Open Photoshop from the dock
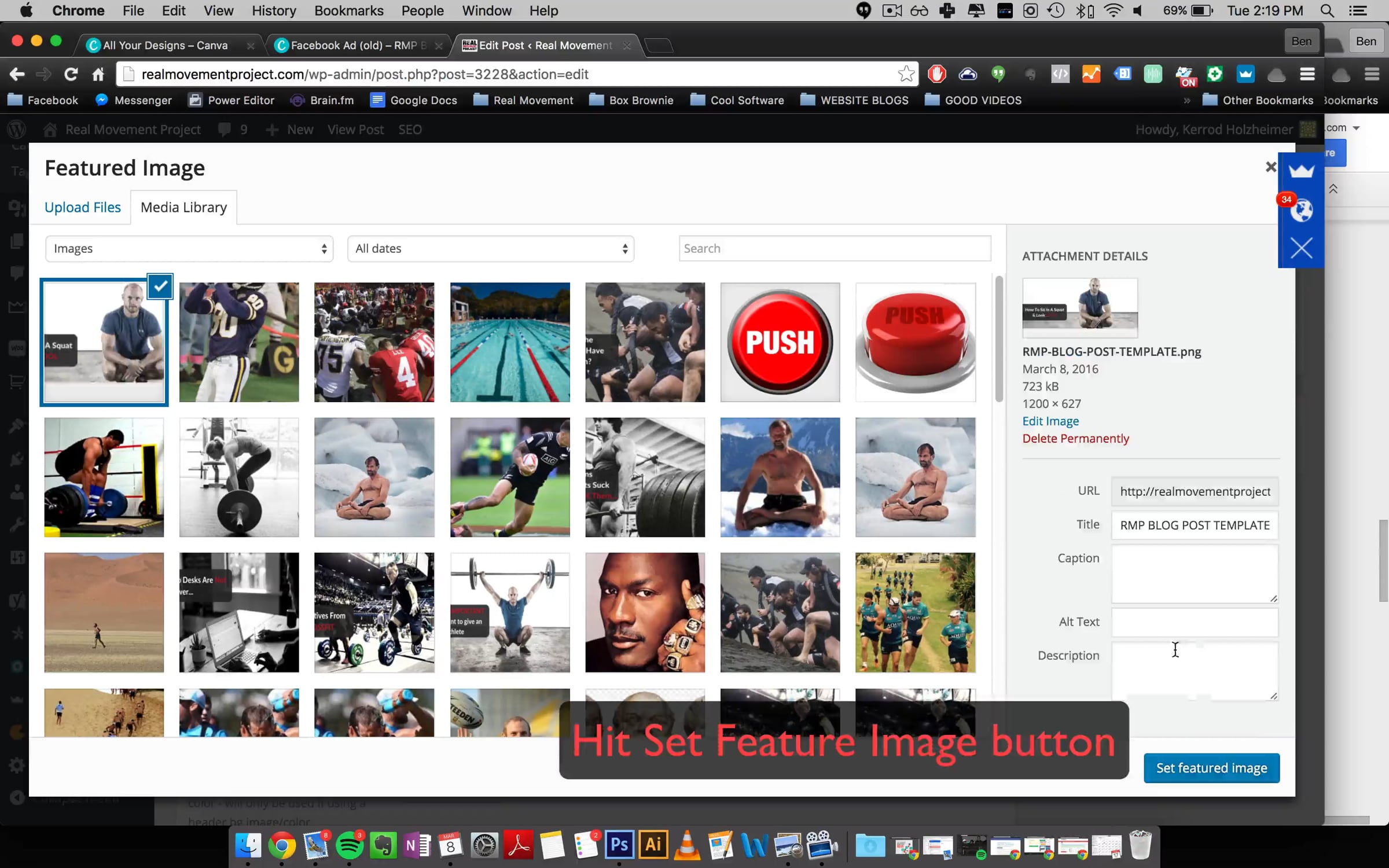 [x=619, y=845]
